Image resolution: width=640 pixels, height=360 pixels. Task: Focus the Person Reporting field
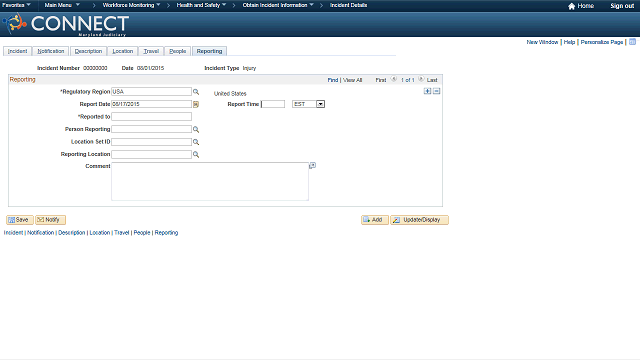[x=151, y=129]
